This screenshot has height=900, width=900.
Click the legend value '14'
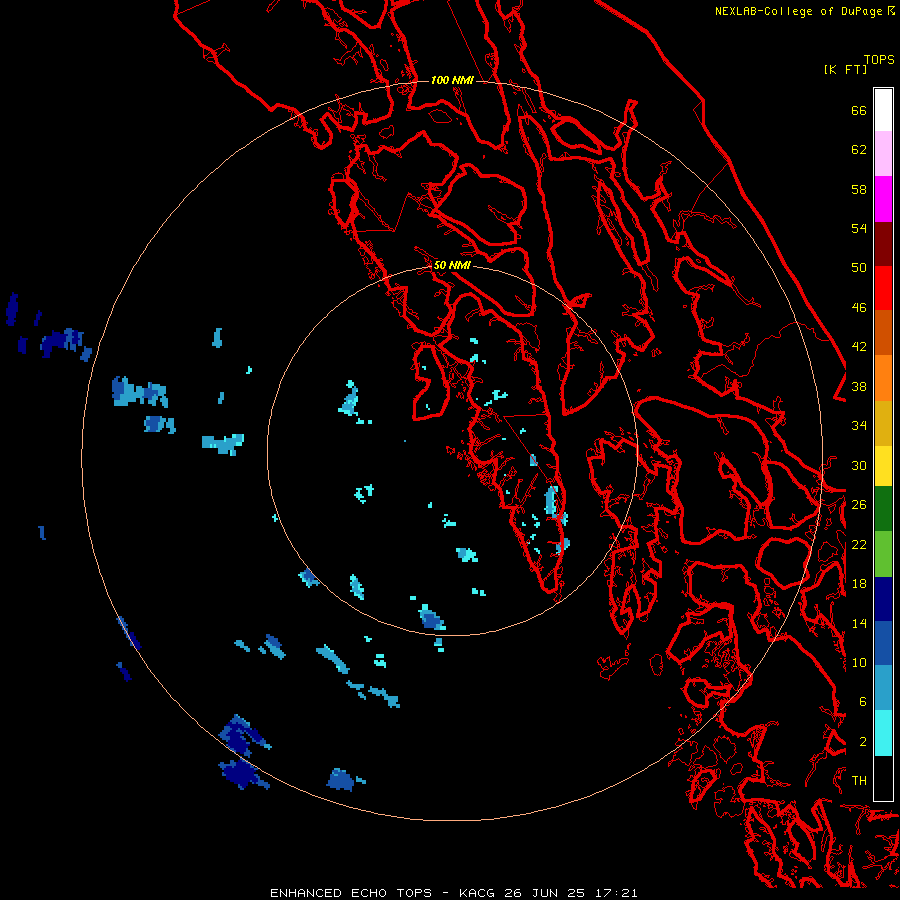coord(859,623)
